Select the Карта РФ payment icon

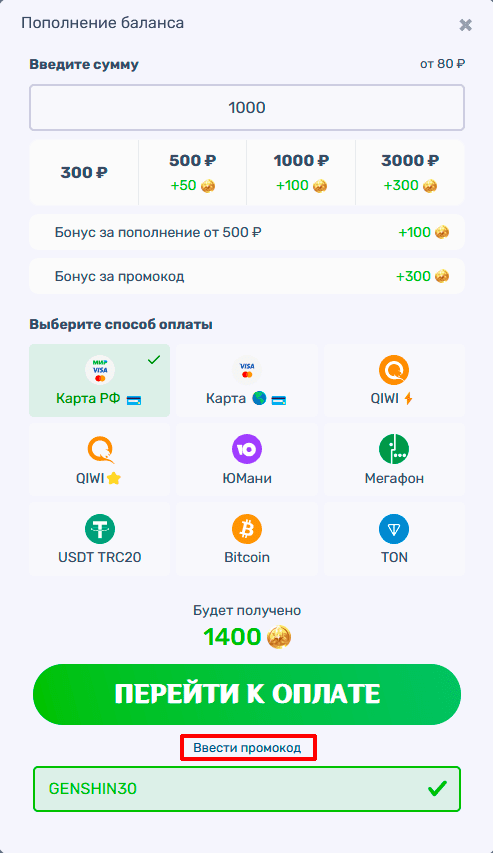pyautogui.click(x=100, y=370)
